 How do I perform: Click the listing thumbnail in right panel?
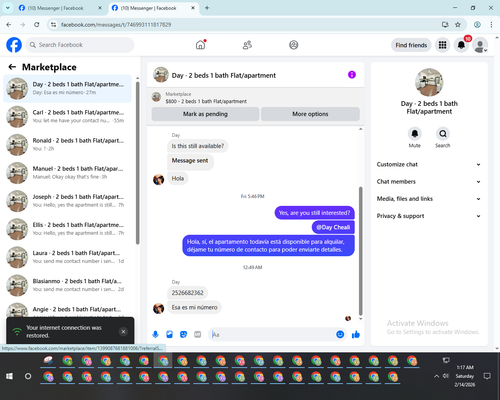click(429, 82)
